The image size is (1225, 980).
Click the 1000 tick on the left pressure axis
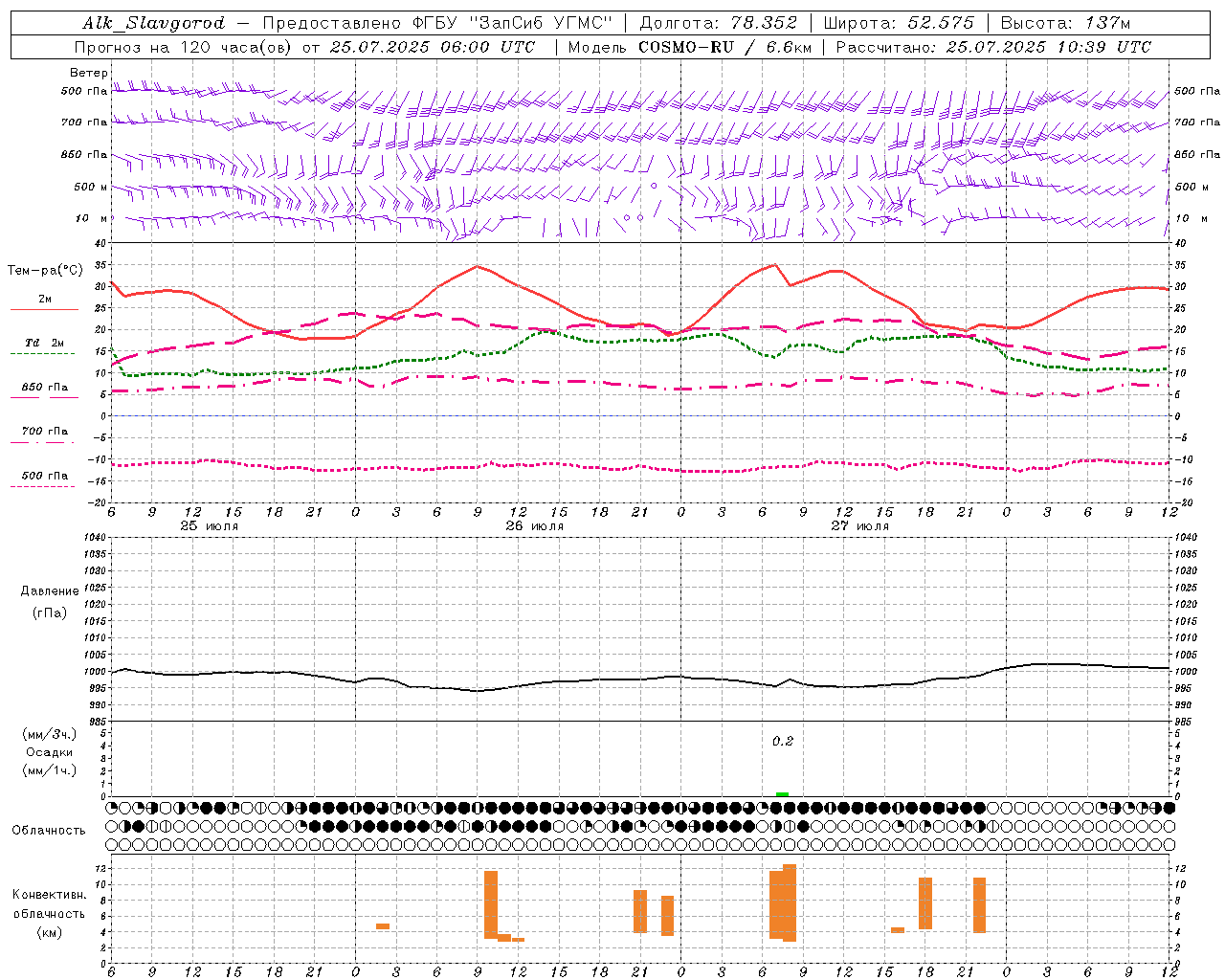97,672
